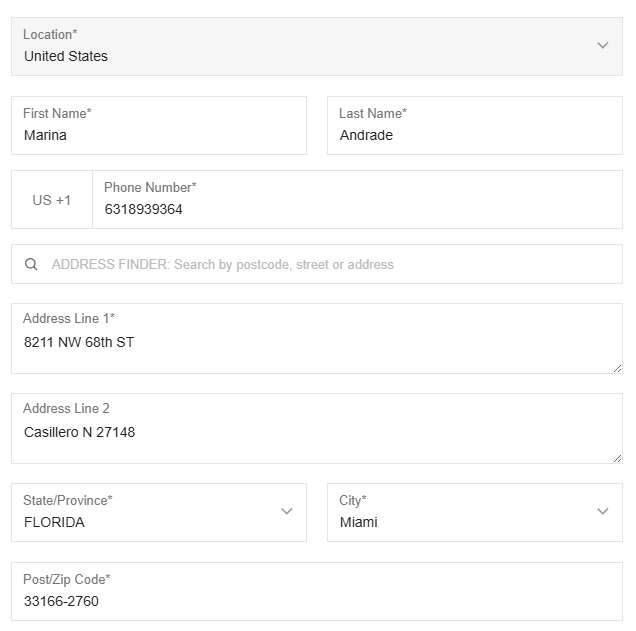
Task: Click the City field chevron arrow
Action: (x=602, y=512)
